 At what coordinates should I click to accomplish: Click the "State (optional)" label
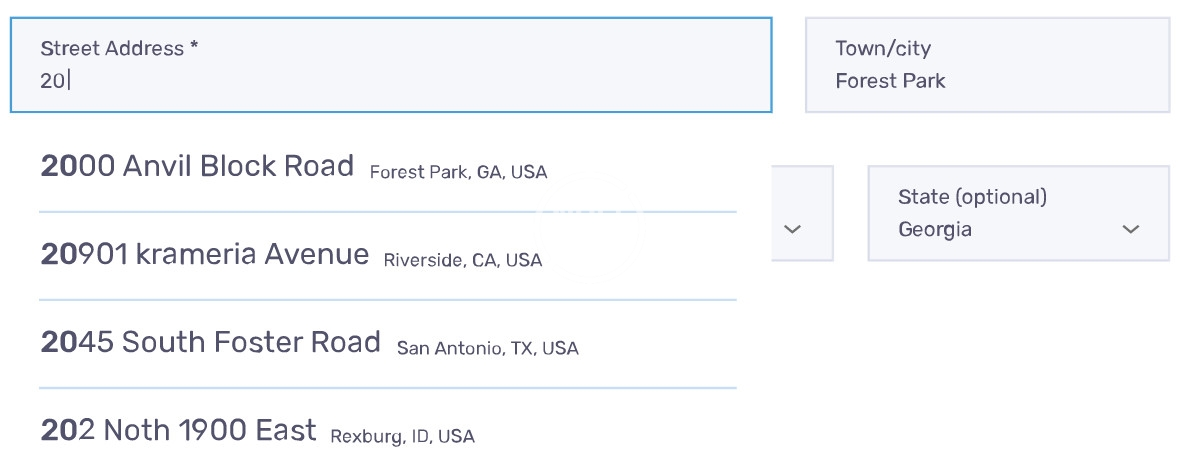972,197
